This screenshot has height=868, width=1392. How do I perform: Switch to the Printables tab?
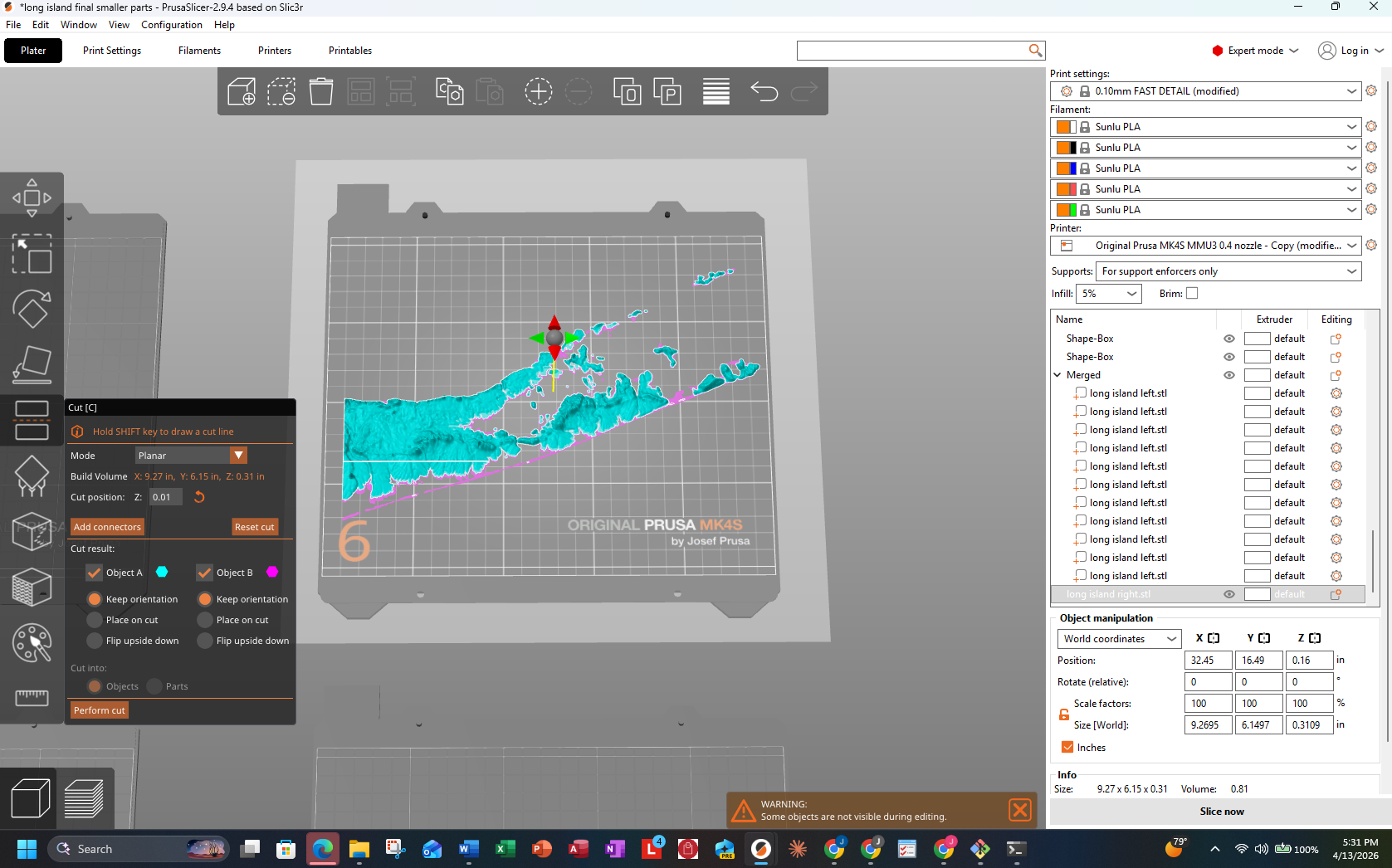tap(350, 51)
